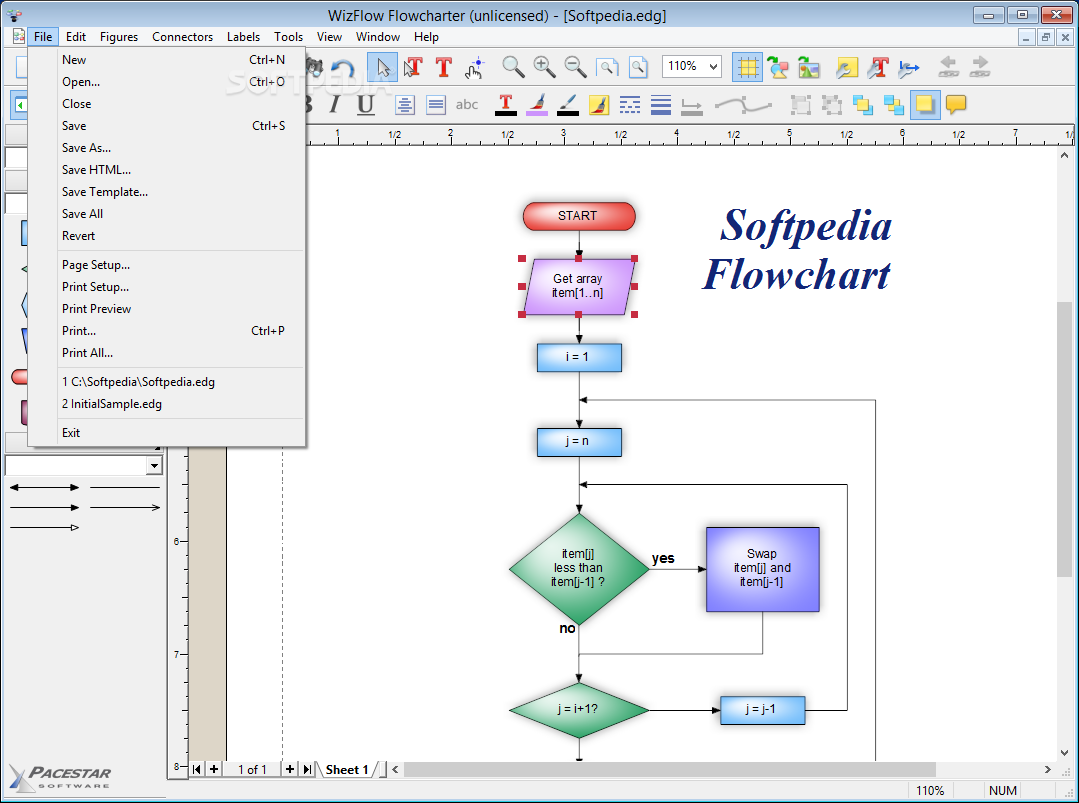
Task: Click the START terminator shape
Action: tap(579, 216)
